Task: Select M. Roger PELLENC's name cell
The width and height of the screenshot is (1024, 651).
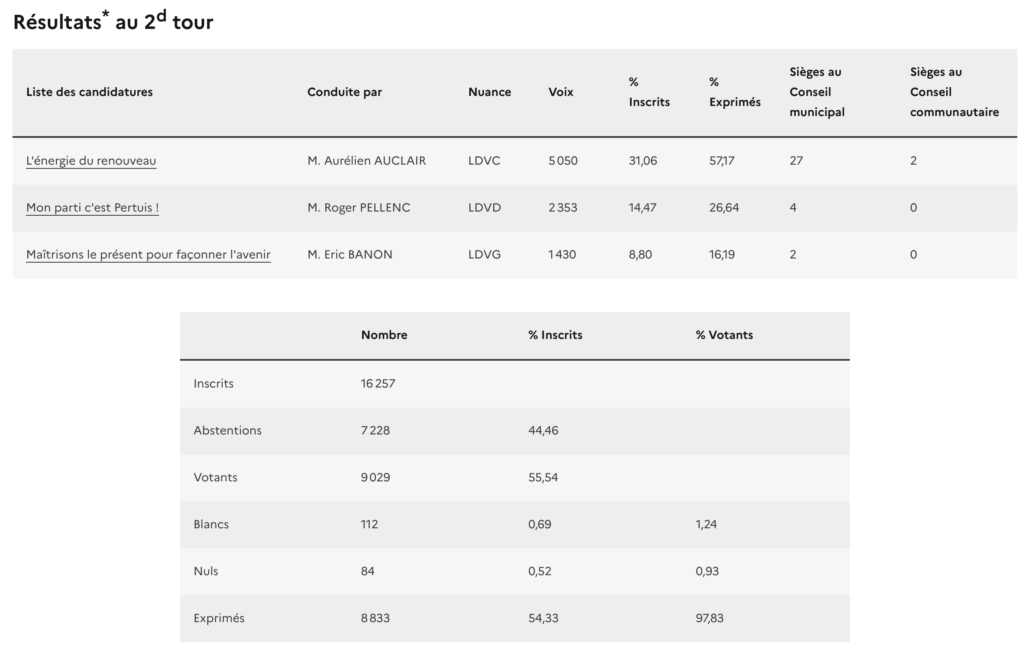Action: (x=359, y=208)
